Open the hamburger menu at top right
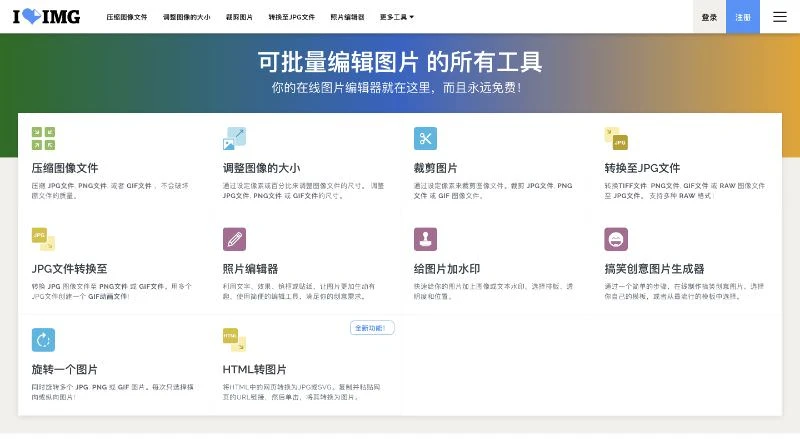 tap(779, 17)
